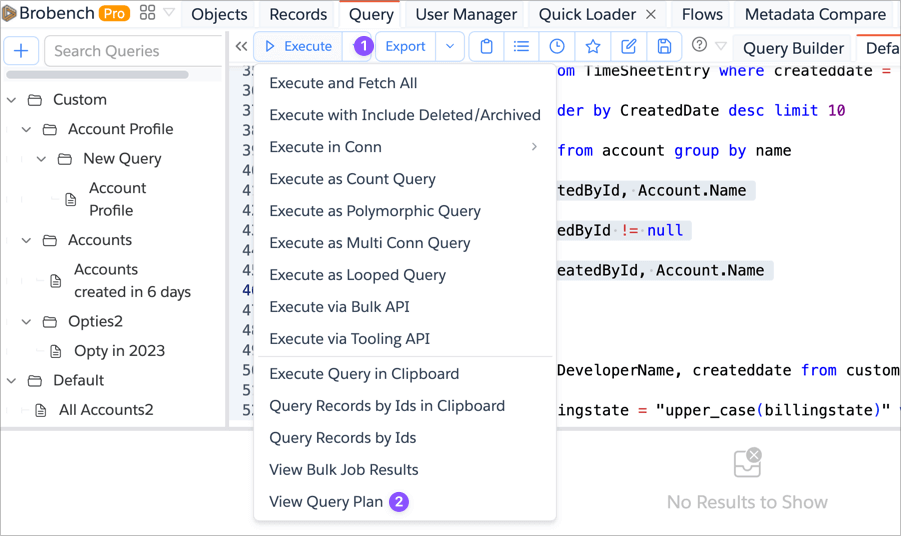Select View Query Plan from the menu
901x536 pixels.
(x=326, y=501)
